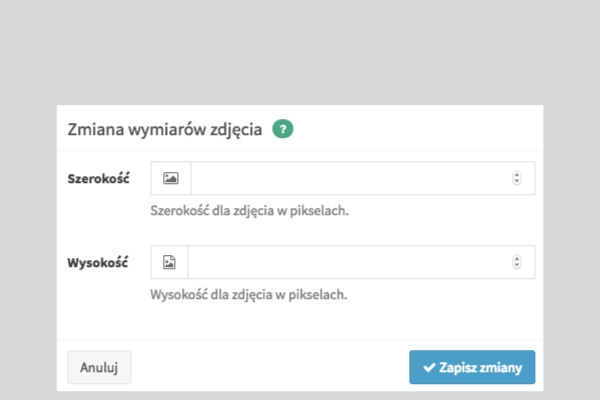The height and width of the screenshot is (400, 600).
Task: Click the file image icon beside Wysokość field
Action: point(169,262)
